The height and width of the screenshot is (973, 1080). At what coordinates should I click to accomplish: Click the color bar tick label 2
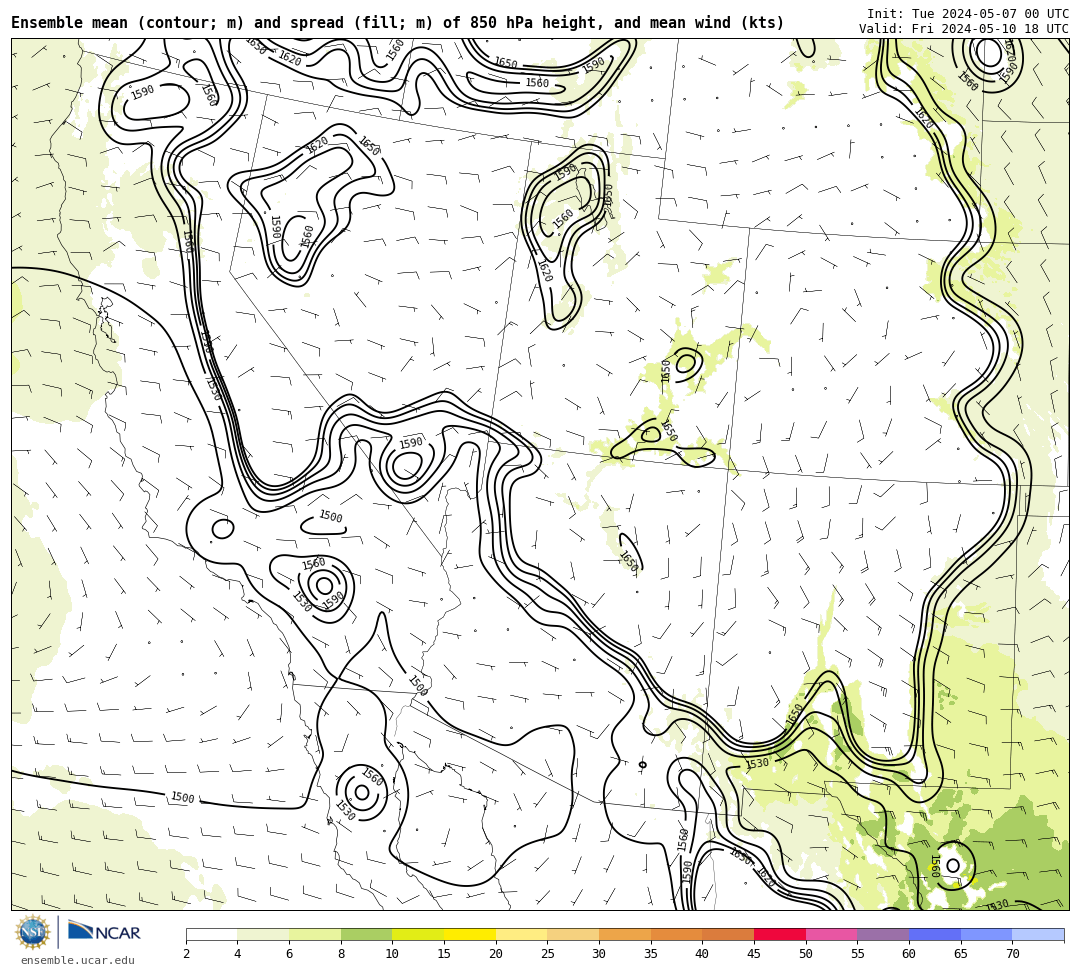[186, 954]
